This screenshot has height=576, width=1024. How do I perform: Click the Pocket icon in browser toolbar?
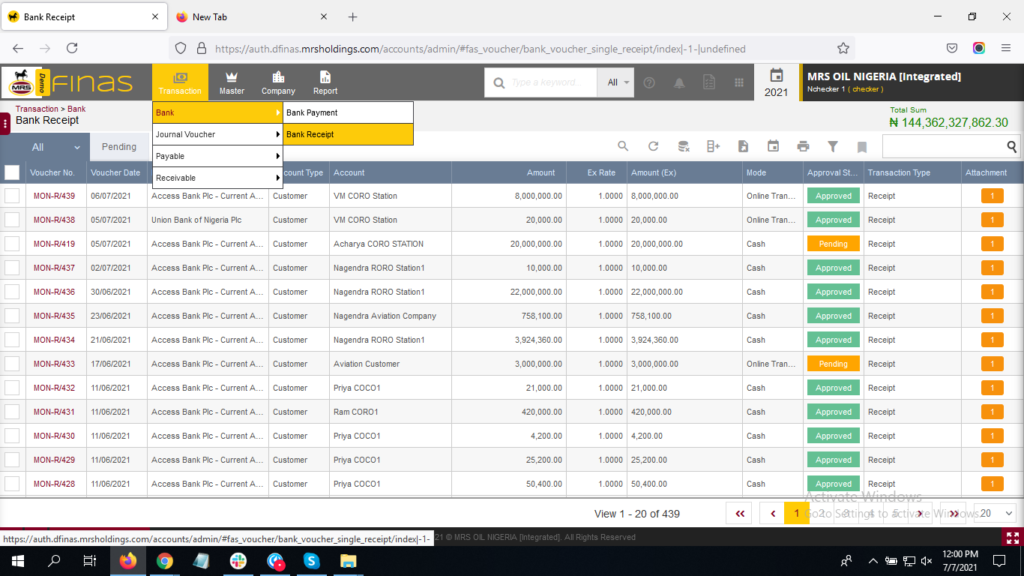click(x=952, y=48)
